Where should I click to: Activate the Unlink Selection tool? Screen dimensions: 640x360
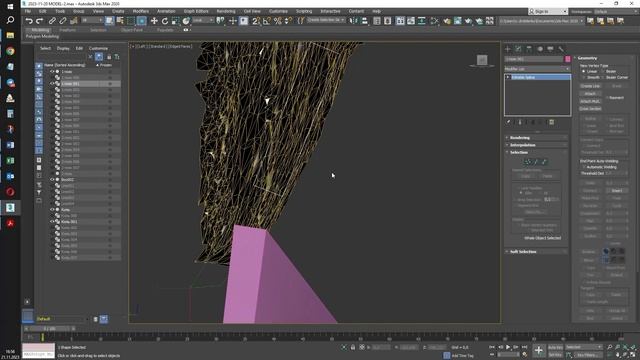(63, 21)
